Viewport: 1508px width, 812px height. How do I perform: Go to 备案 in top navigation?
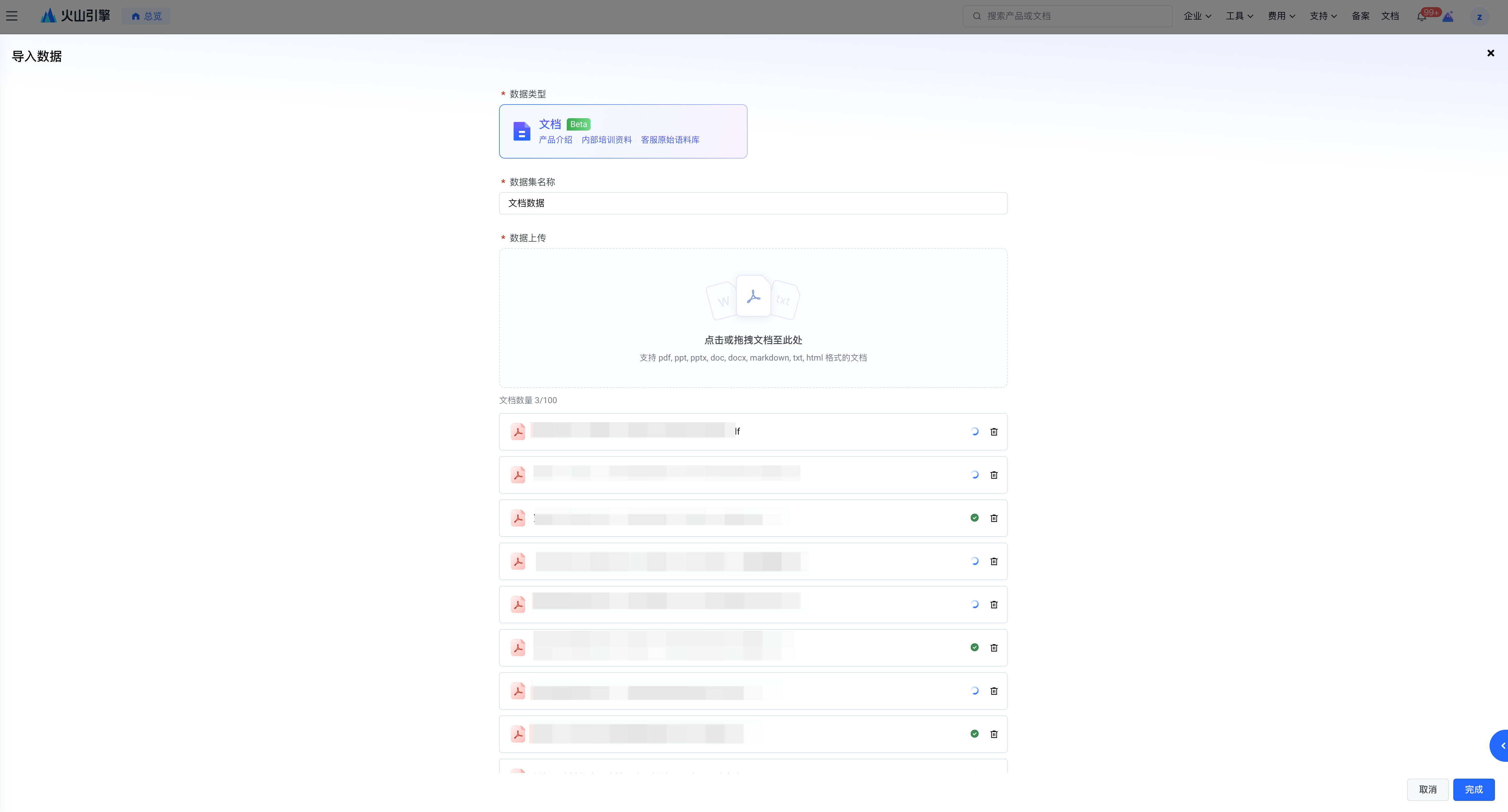pos(1360,16)
